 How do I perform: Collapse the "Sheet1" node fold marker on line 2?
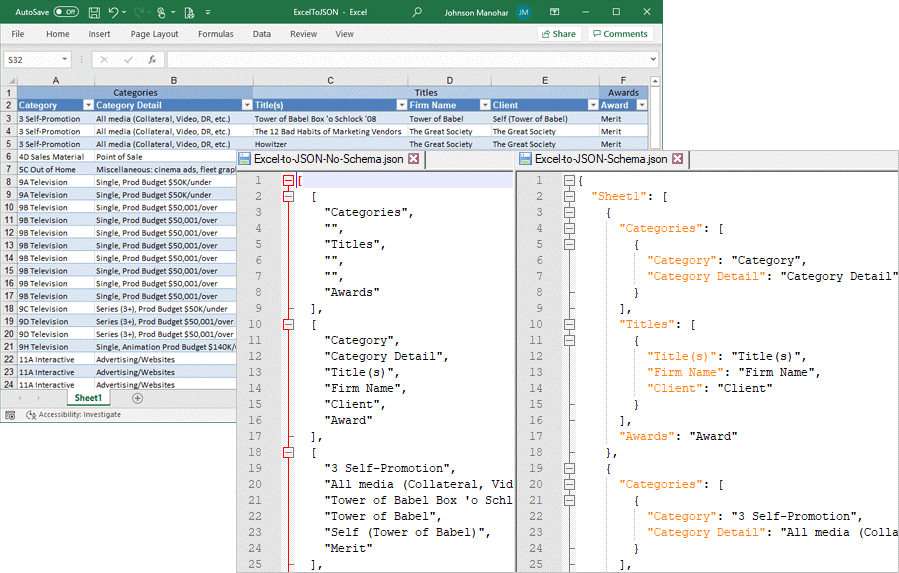pos(569,196)
